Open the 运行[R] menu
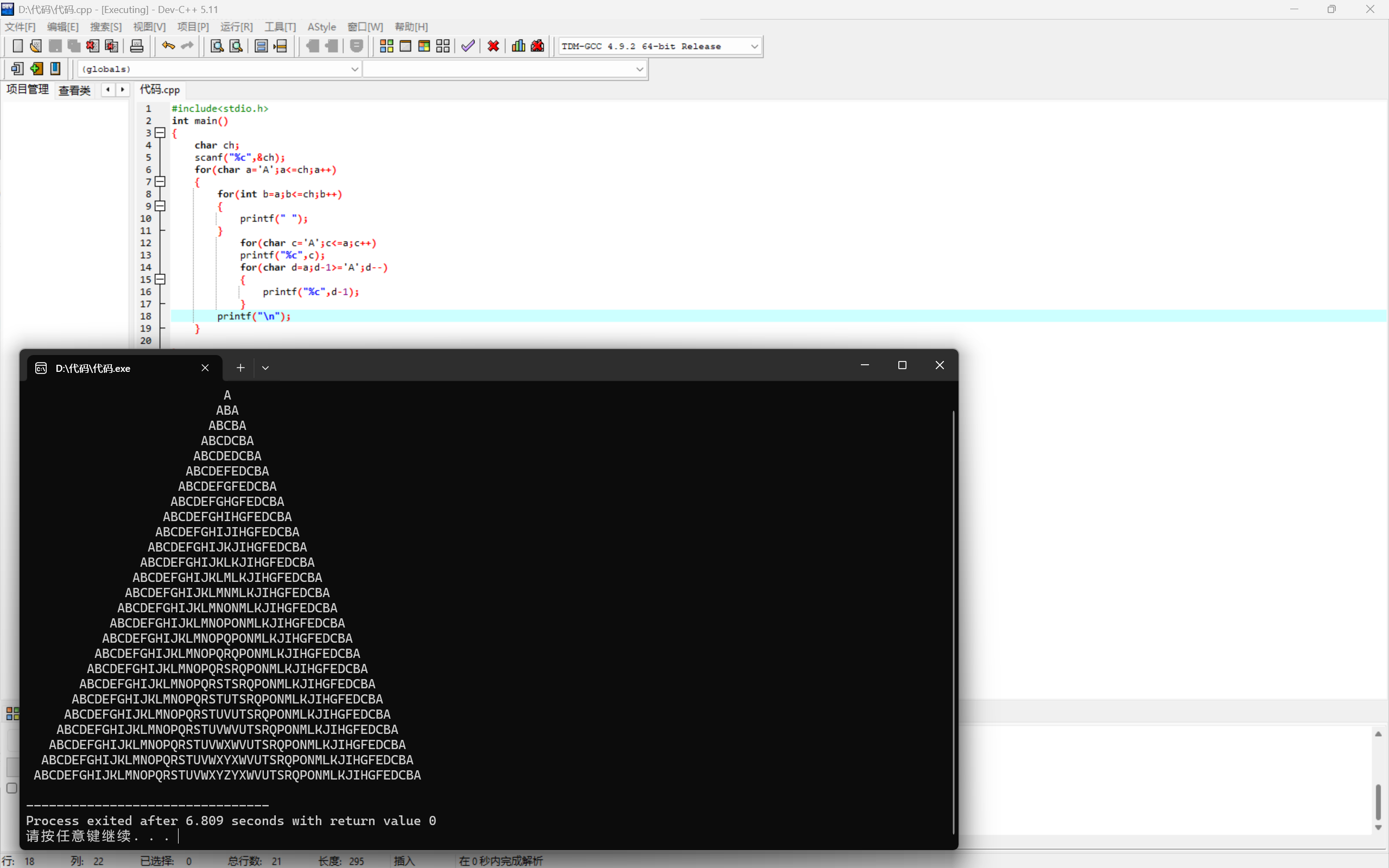Viewport: 1389px width, 868px height. 236,27
